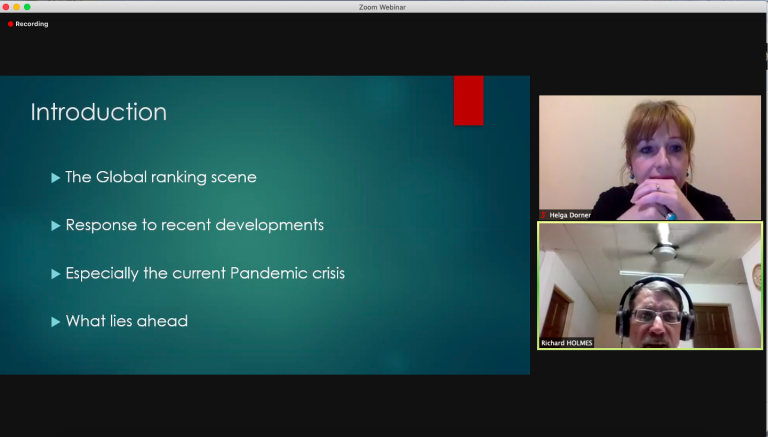Click the Introduction slide heading
Viewport: 768px width, 437px height.
98,112
